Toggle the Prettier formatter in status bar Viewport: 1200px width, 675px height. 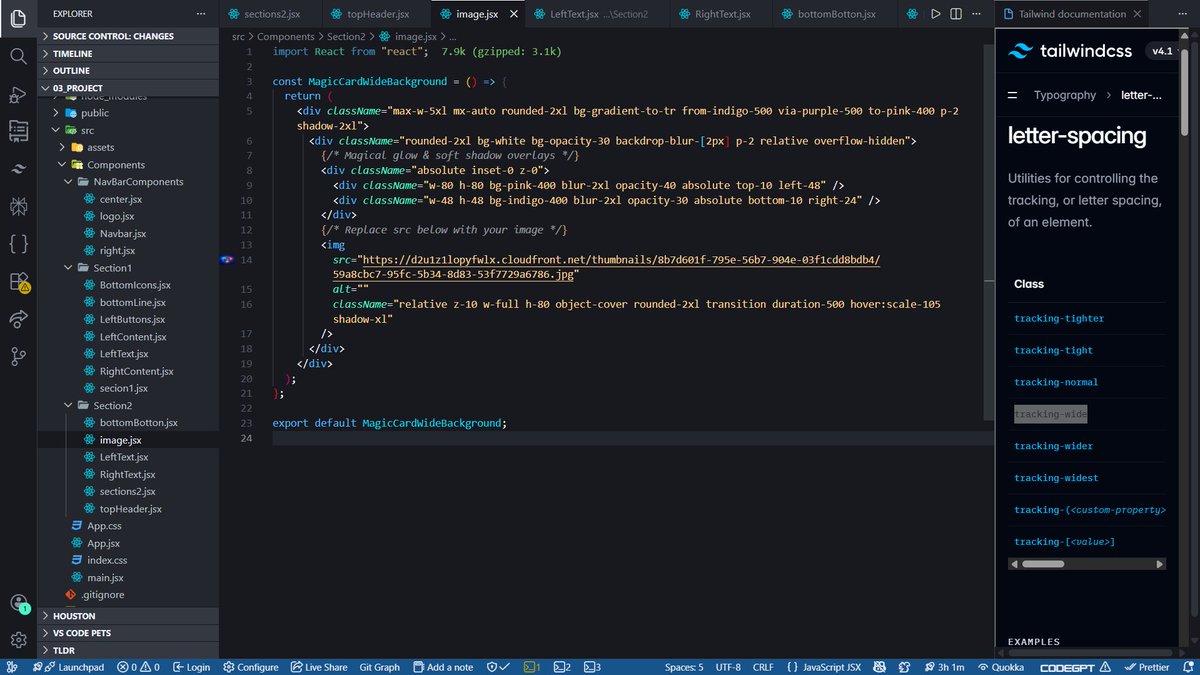1148,666
